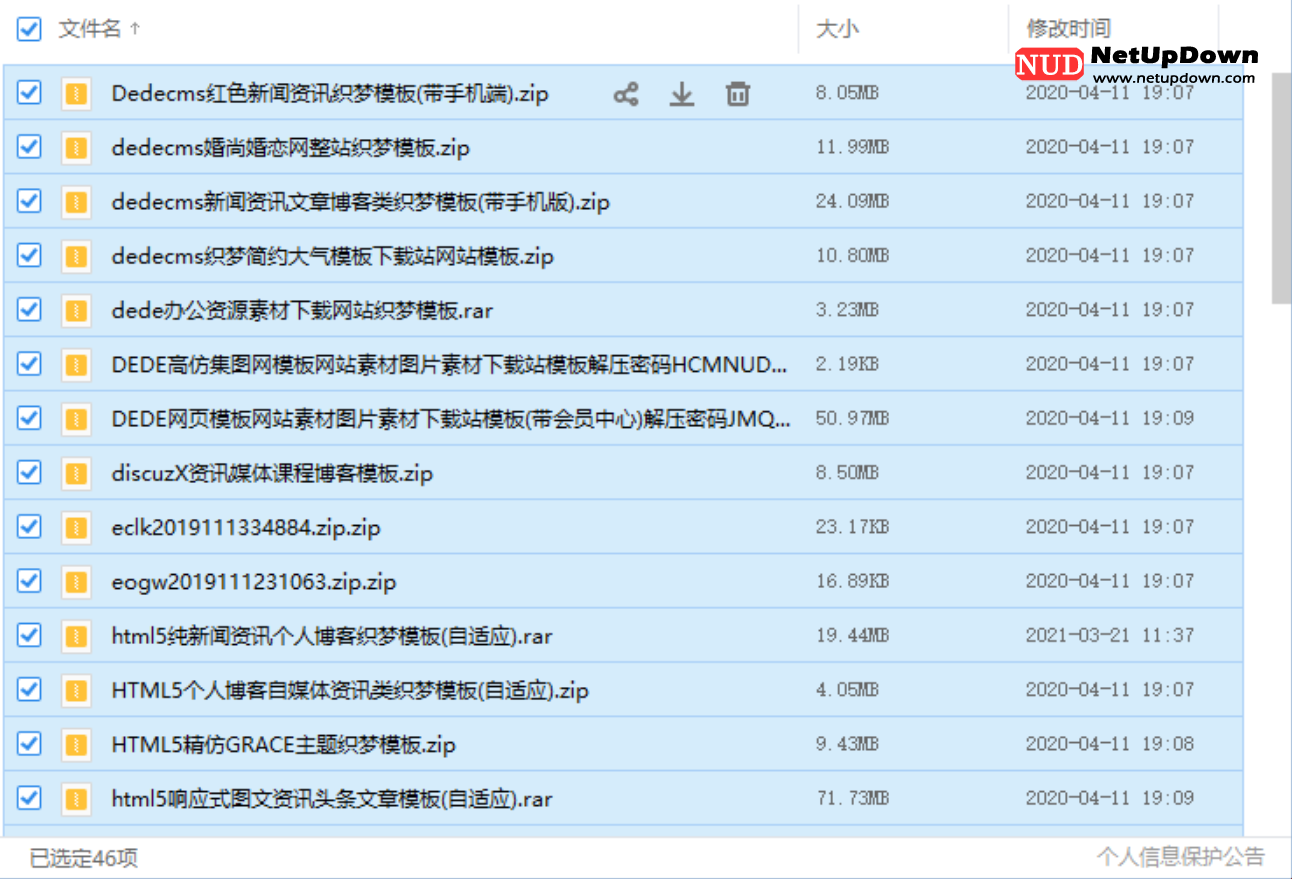The image size is (1292, 879).
Task: Click archive icon of HTML5个人博客自媒体资讯类织梦模板
Action: [76, 690]
